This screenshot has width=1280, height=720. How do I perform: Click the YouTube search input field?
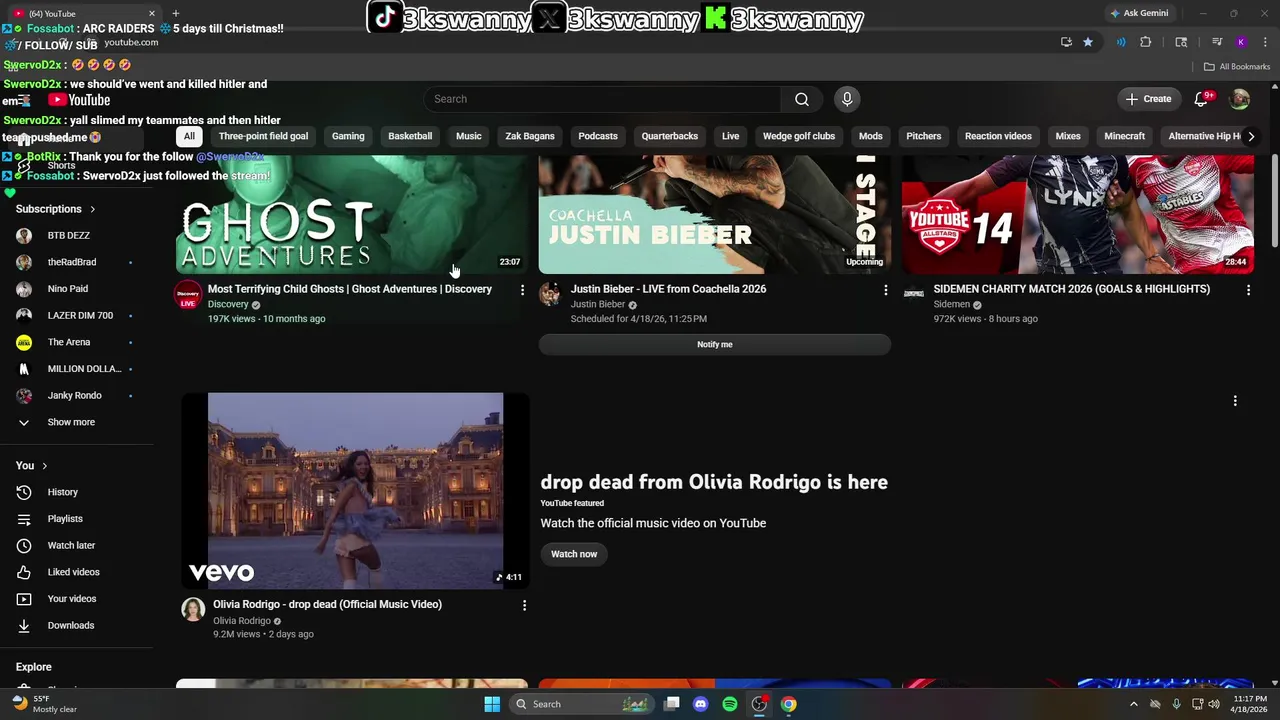[603, 99]
